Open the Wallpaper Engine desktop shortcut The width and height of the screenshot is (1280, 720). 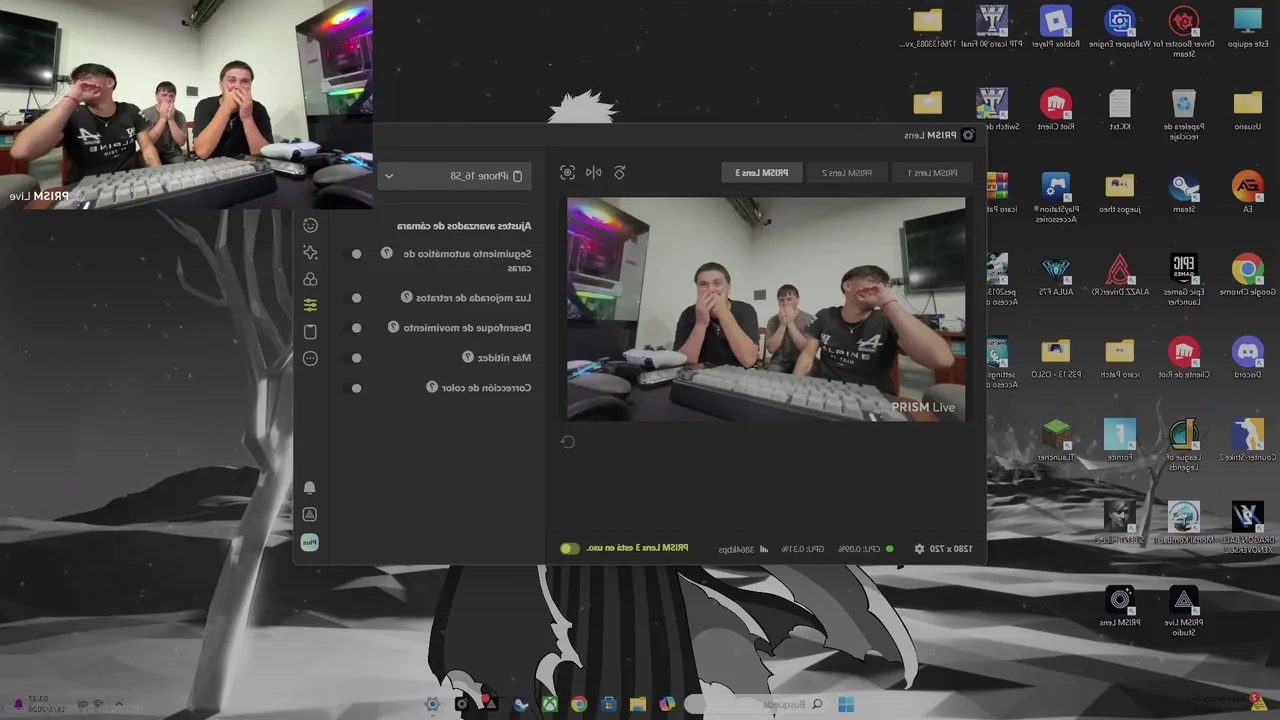pos(1120,27)
